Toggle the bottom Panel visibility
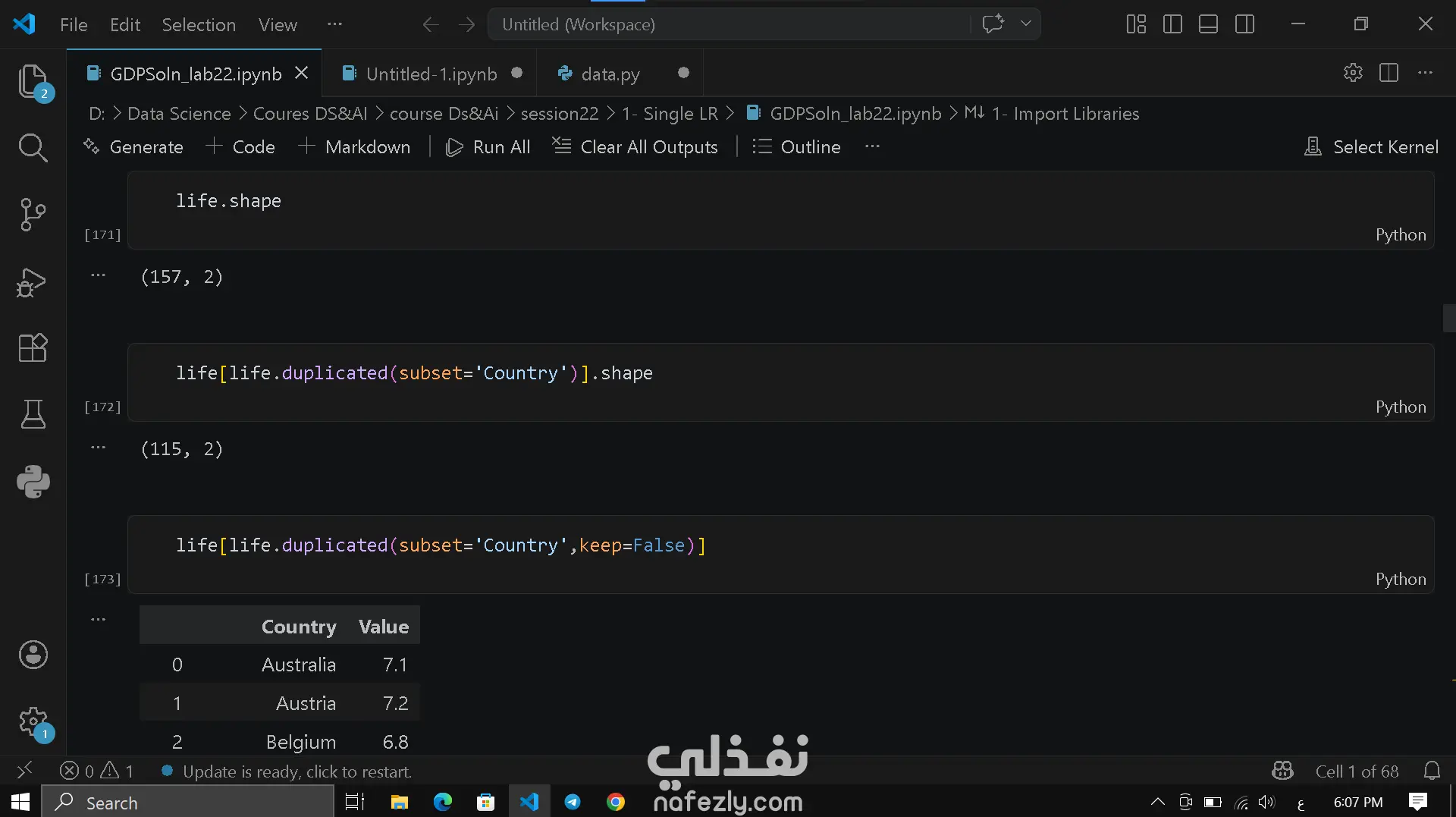Viewport: 1456px width, 817px height. 1209,24
